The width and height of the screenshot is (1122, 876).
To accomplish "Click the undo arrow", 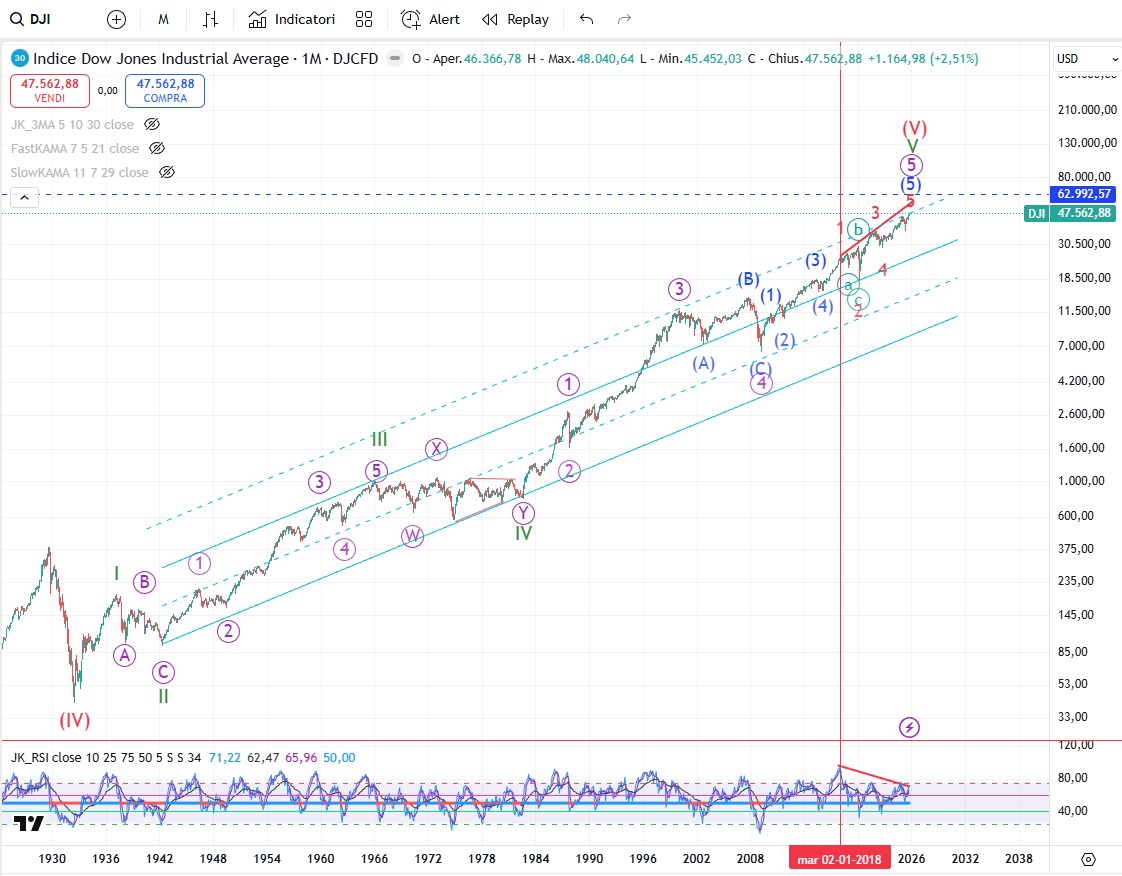I will (x=586, y=19).
